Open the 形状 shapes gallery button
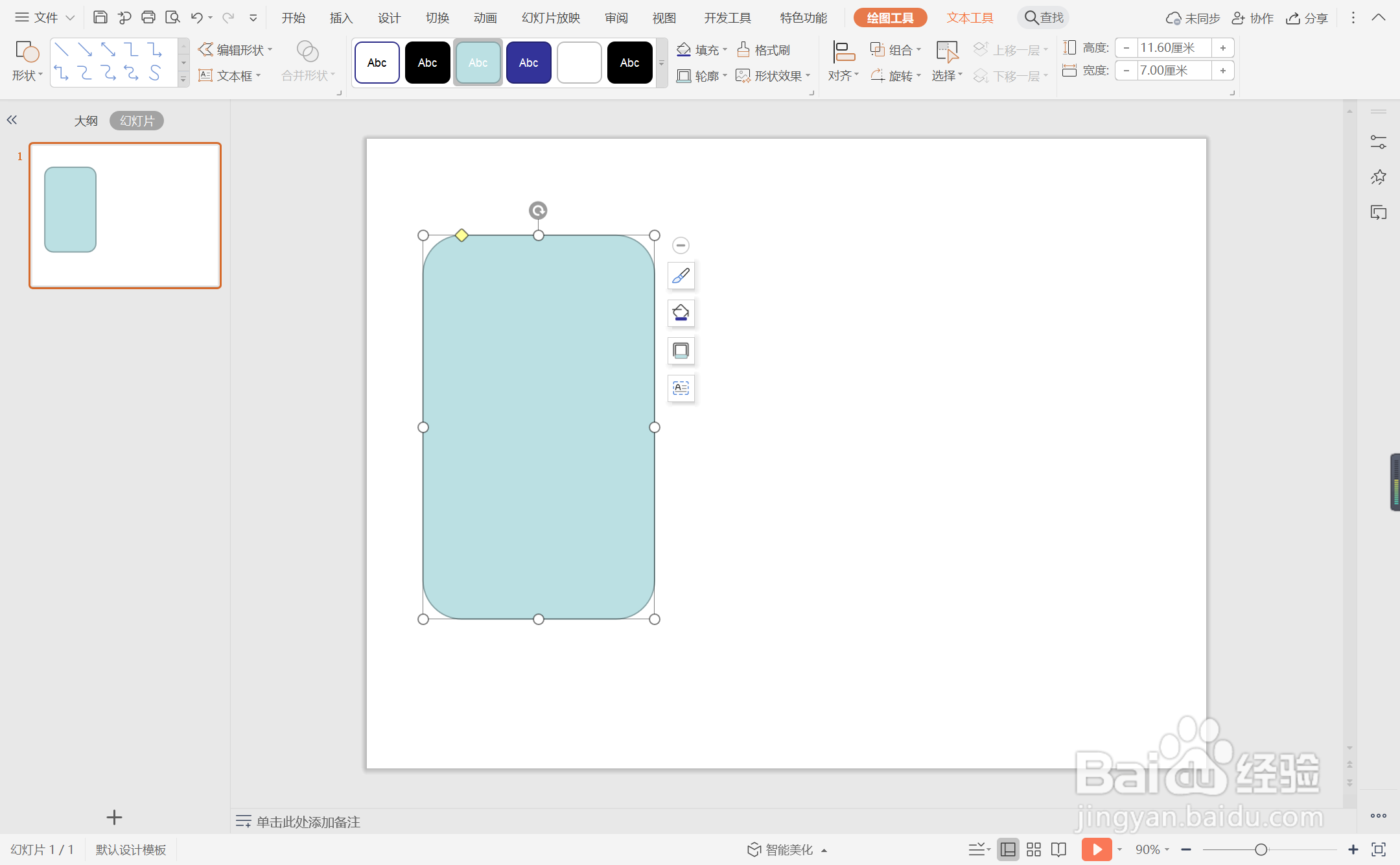This screenshot has width=1400, height=865. [x=27, y=62]
